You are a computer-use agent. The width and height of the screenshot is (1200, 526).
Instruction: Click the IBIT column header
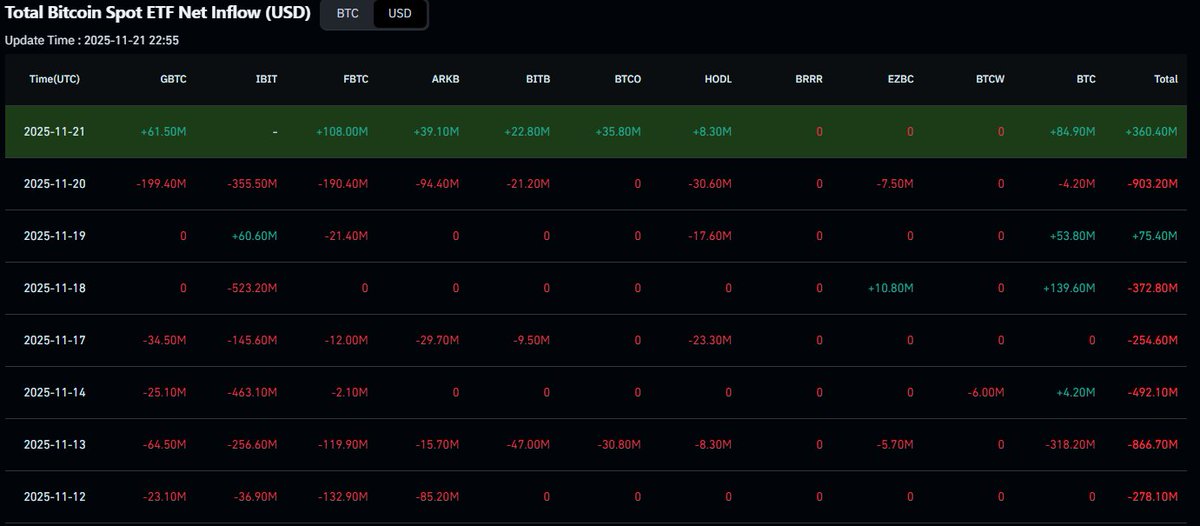point(265,79)
